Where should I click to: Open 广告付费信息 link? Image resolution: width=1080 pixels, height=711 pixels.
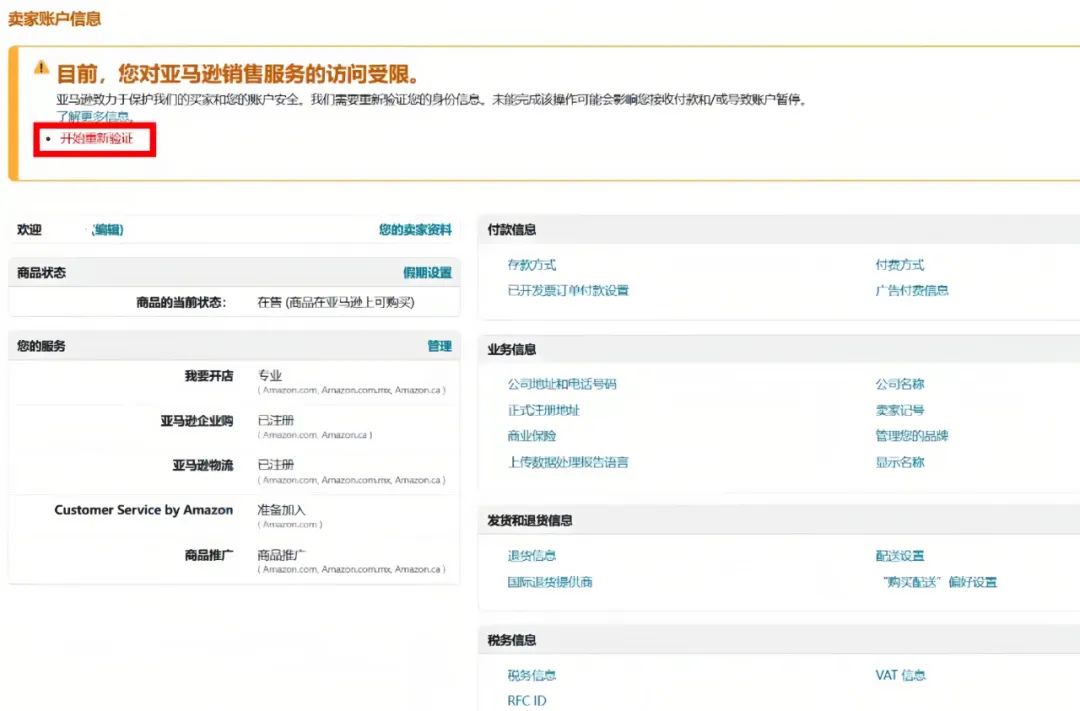pyautogui.click(x=912, y=290)
